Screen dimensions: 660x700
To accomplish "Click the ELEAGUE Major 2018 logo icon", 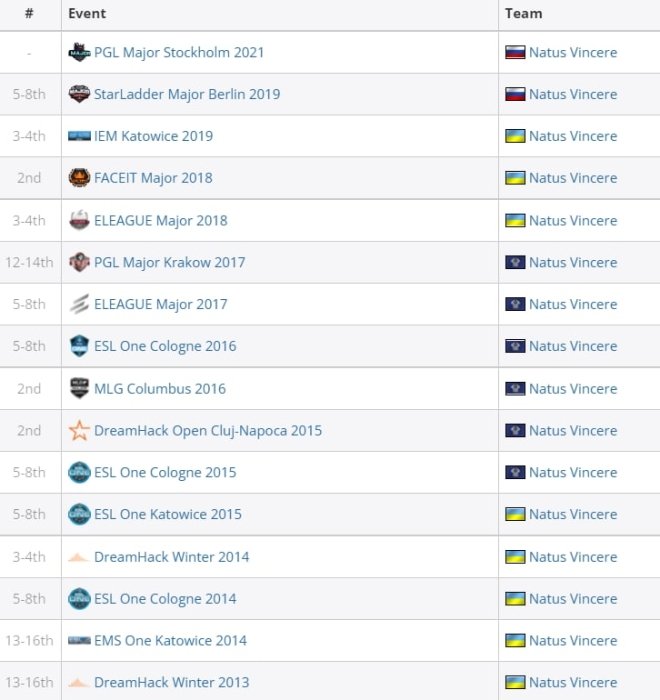I will (x=79, y=220).
